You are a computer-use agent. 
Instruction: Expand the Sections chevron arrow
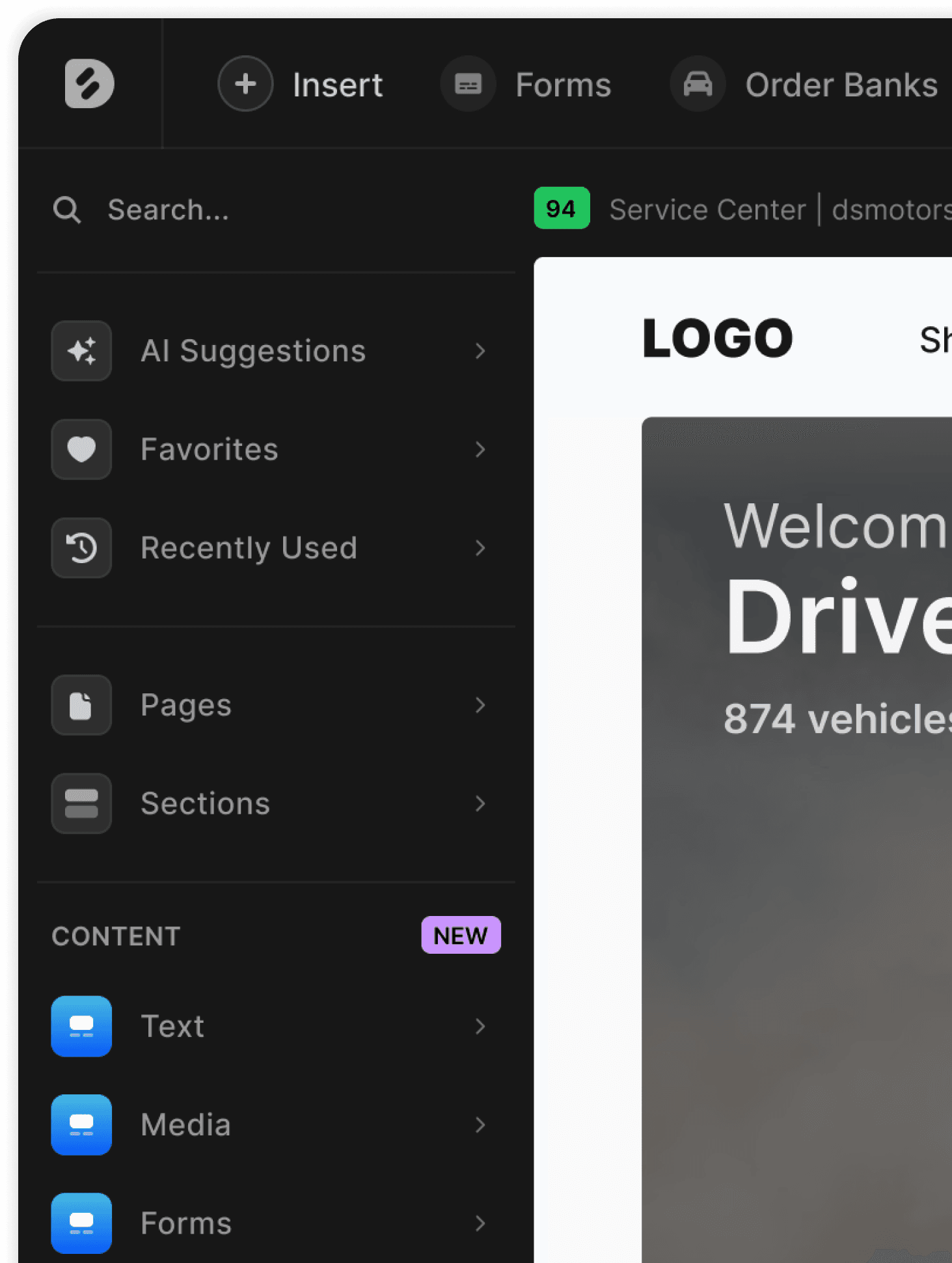[x=480, y=803]
